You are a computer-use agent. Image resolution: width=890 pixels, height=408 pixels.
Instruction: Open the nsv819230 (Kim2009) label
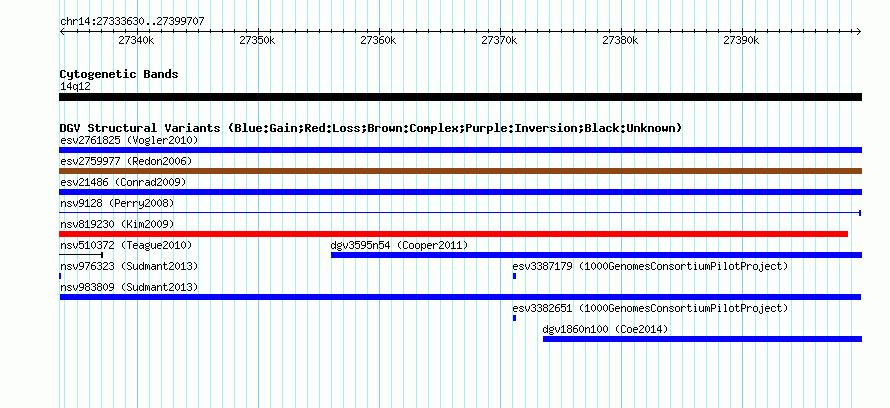tap(117, 224)
